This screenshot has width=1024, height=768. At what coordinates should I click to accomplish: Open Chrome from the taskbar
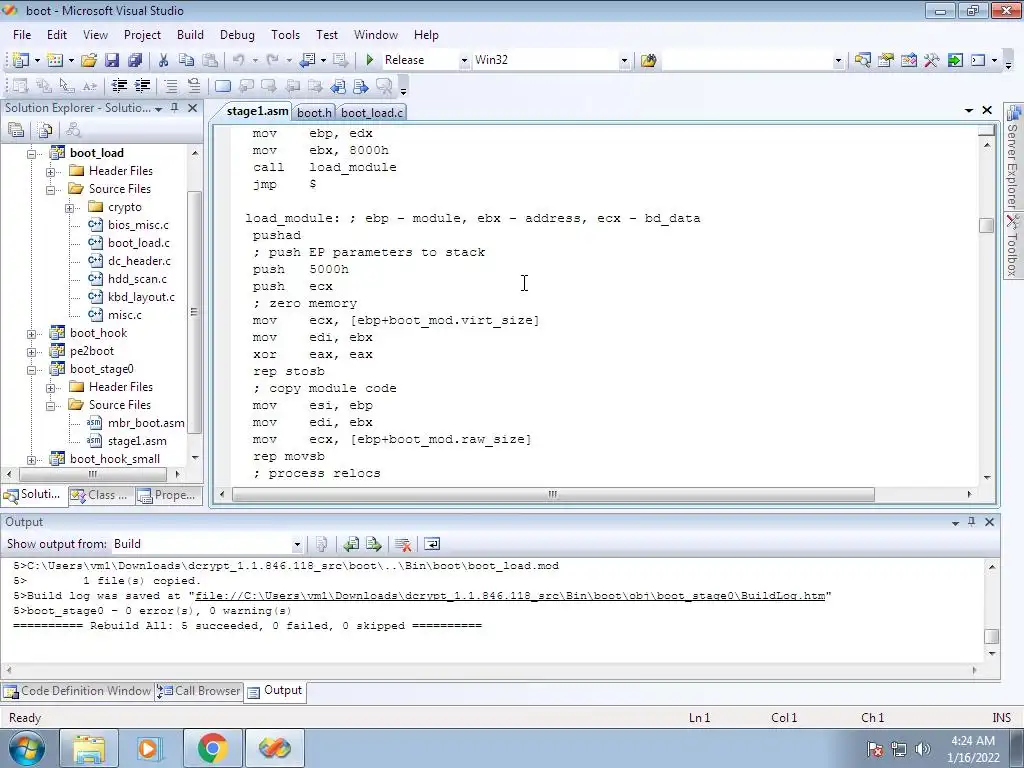tap(212, 748)
